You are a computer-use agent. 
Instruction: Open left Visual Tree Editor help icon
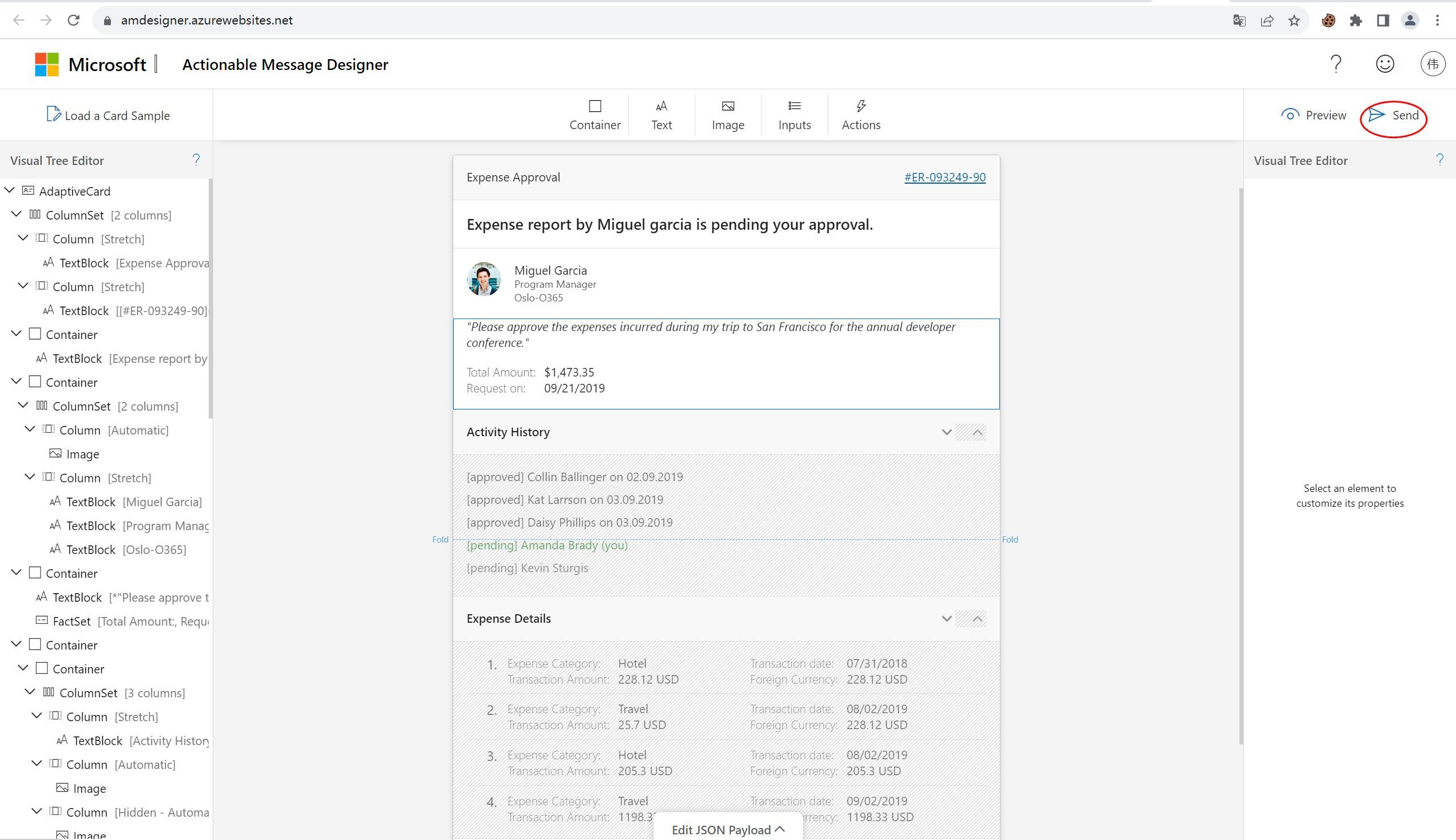click(x=196, y=160)
